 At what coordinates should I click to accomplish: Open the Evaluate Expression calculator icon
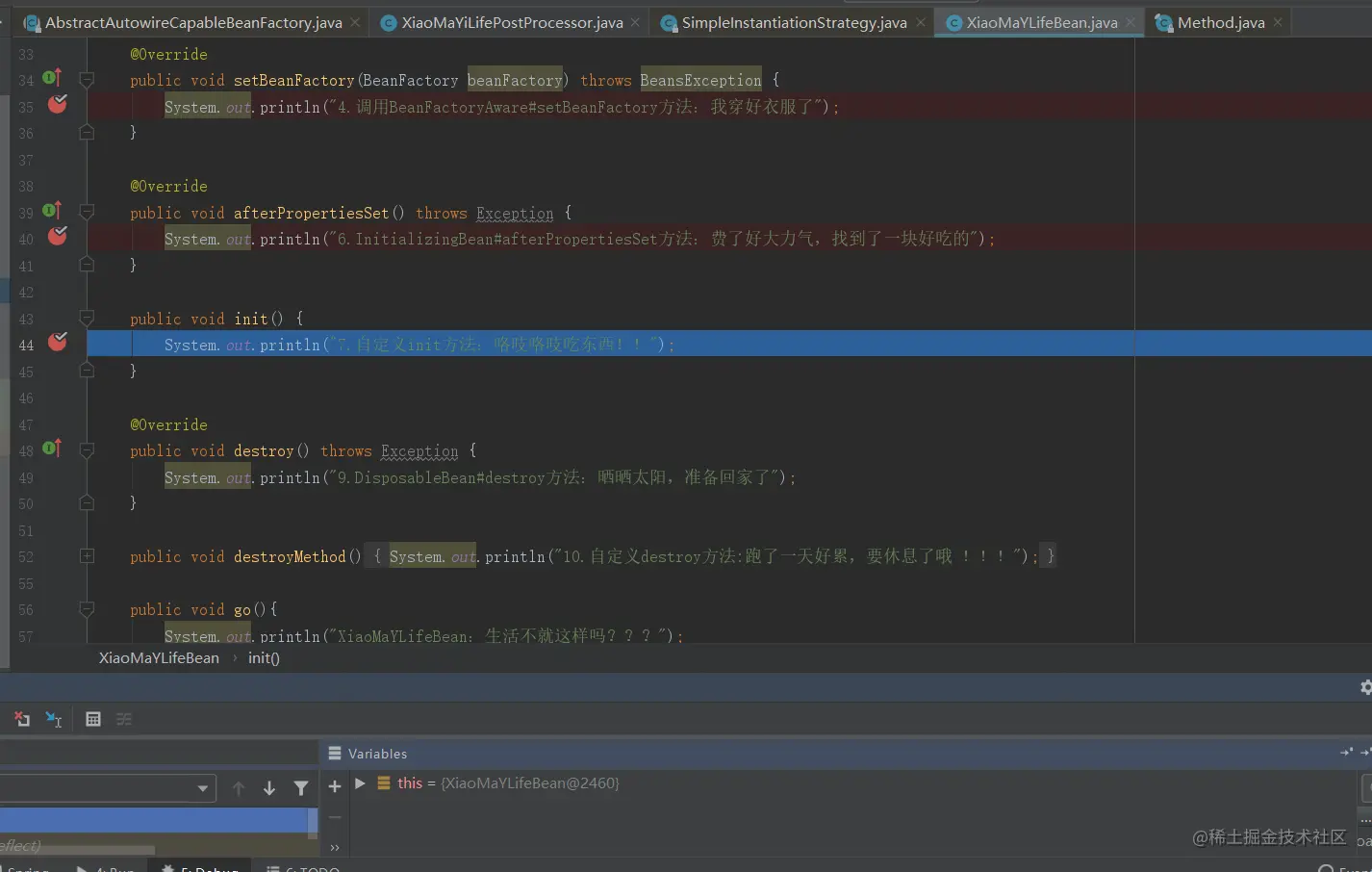click(x=93, y=719)
